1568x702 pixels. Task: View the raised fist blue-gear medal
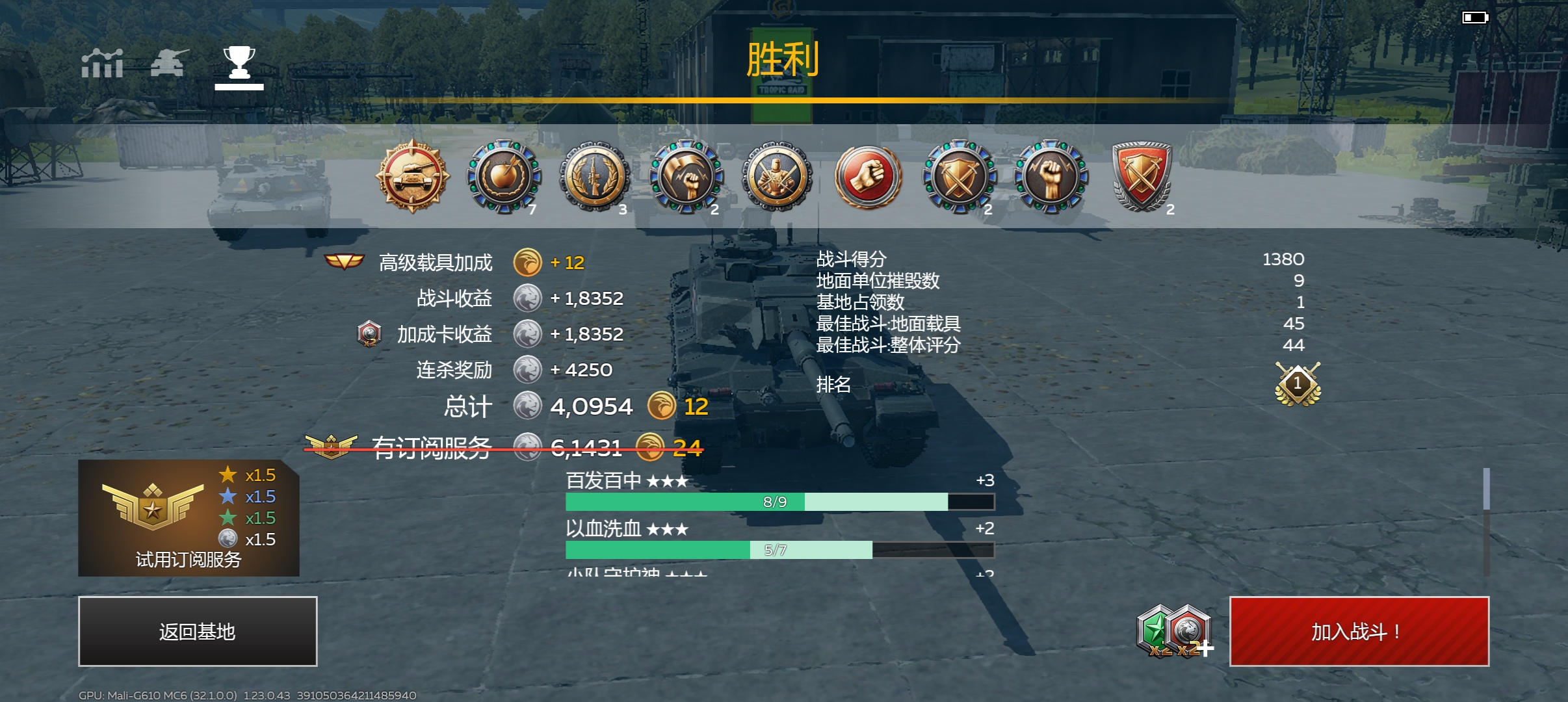[1051, 177]
